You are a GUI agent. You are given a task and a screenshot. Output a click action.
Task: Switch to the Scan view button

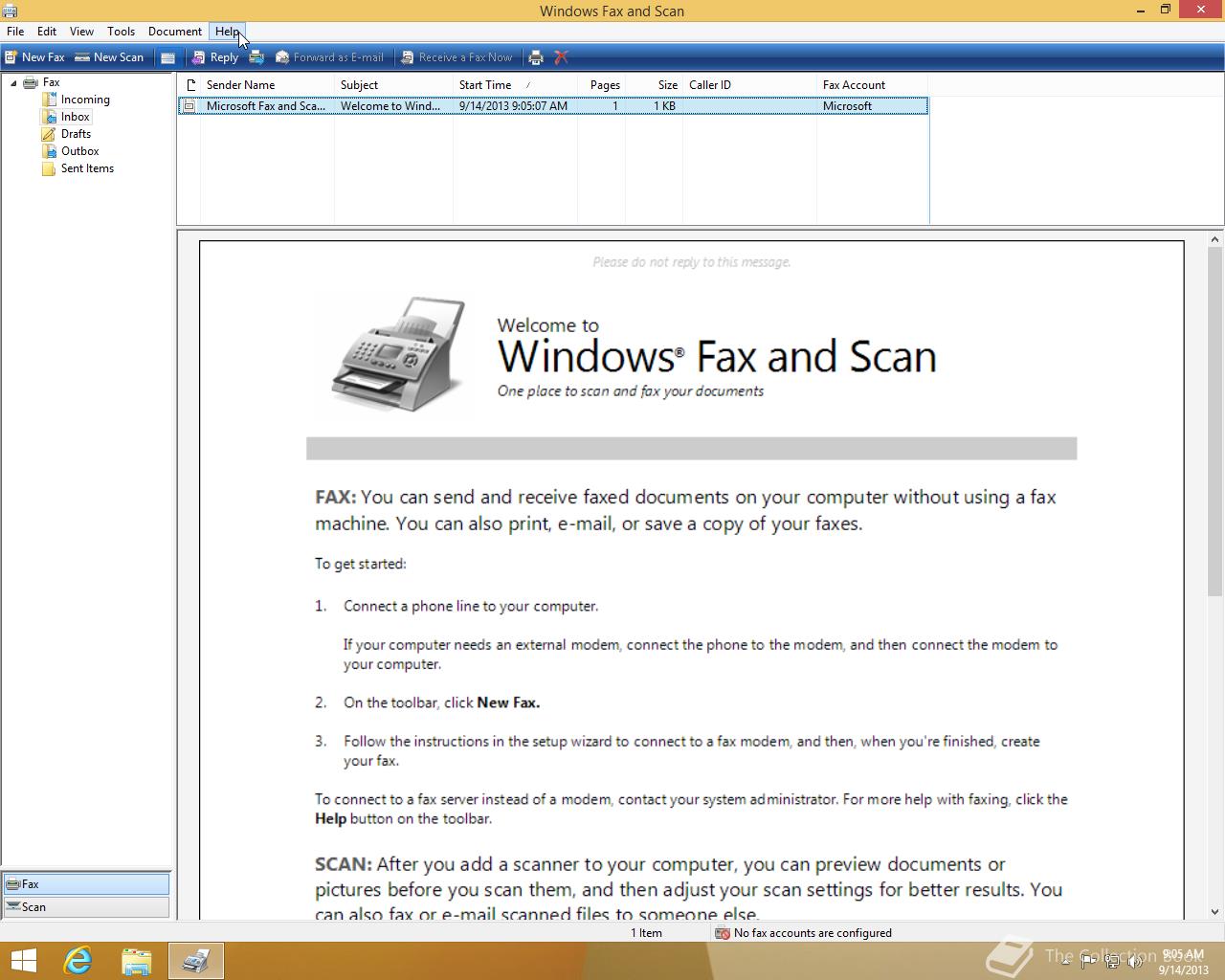pos(86,907)
